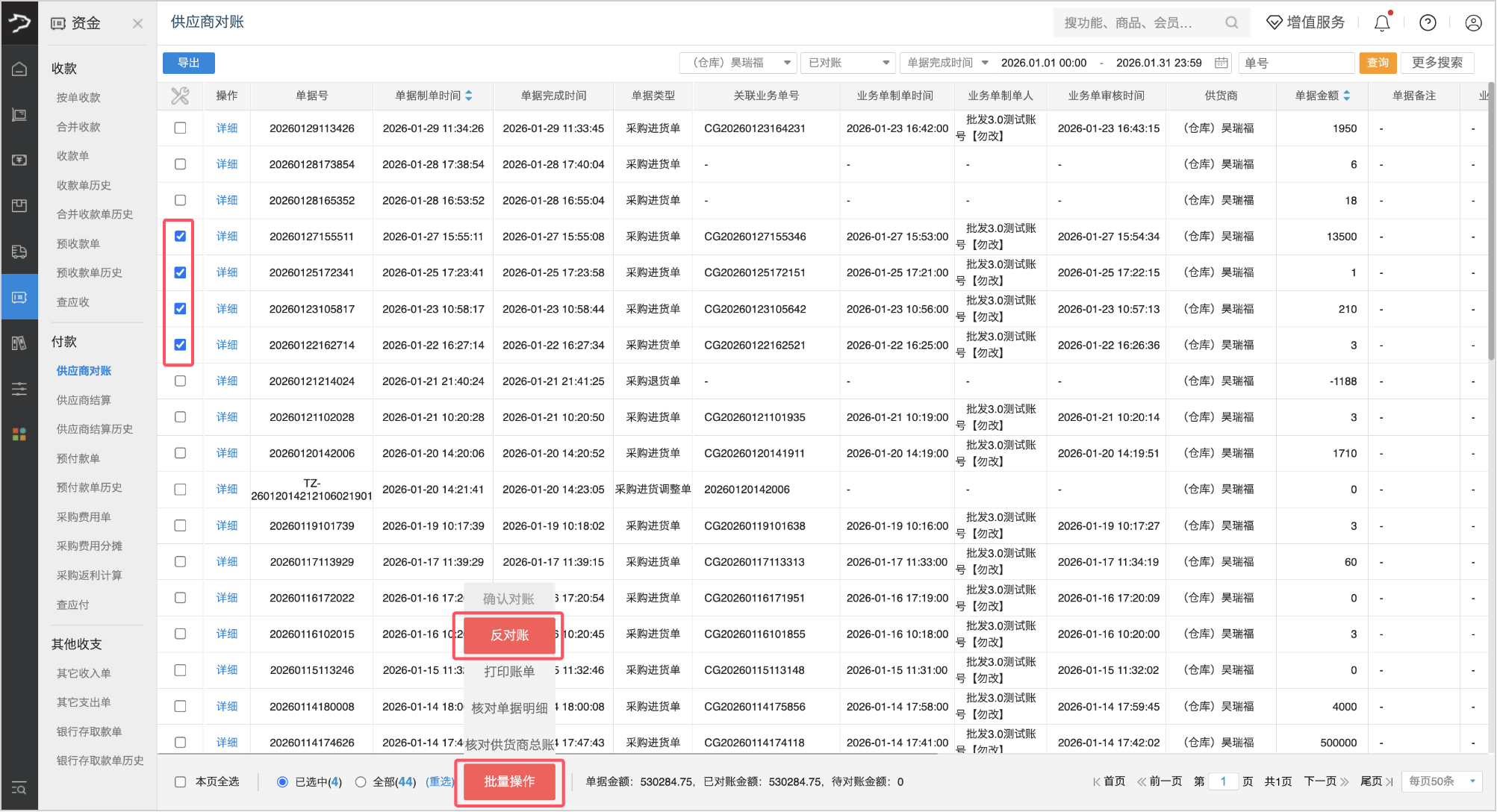Click the 单号 document number input field

(1295, 63)
